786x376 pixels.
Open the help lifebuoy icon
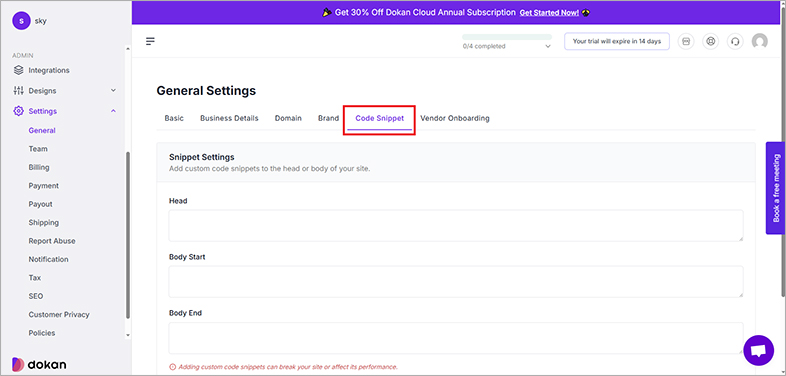(x=710, y=41)
